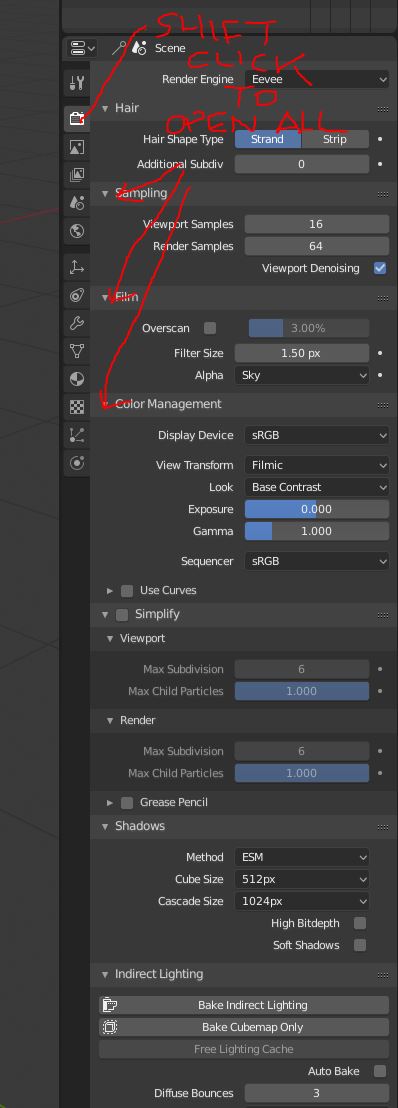Open the Particles properties tab
Image resolution: width=398 pixels, height=1108 pixels.
(77, 435)
